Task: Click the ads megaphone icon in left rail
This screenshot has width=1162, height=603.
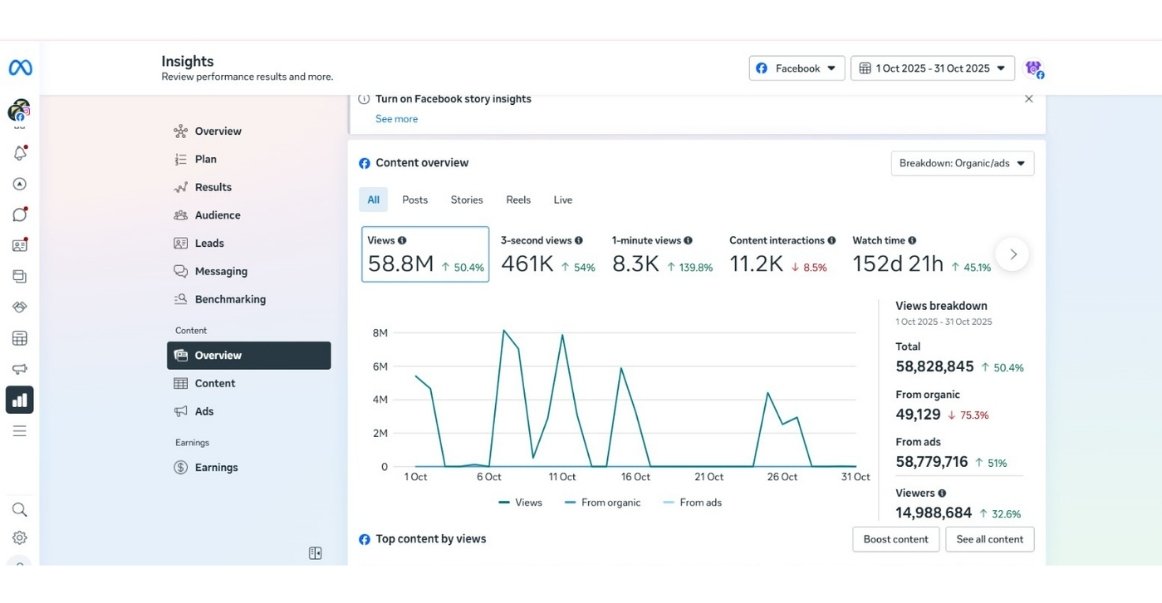Action: 19,369
